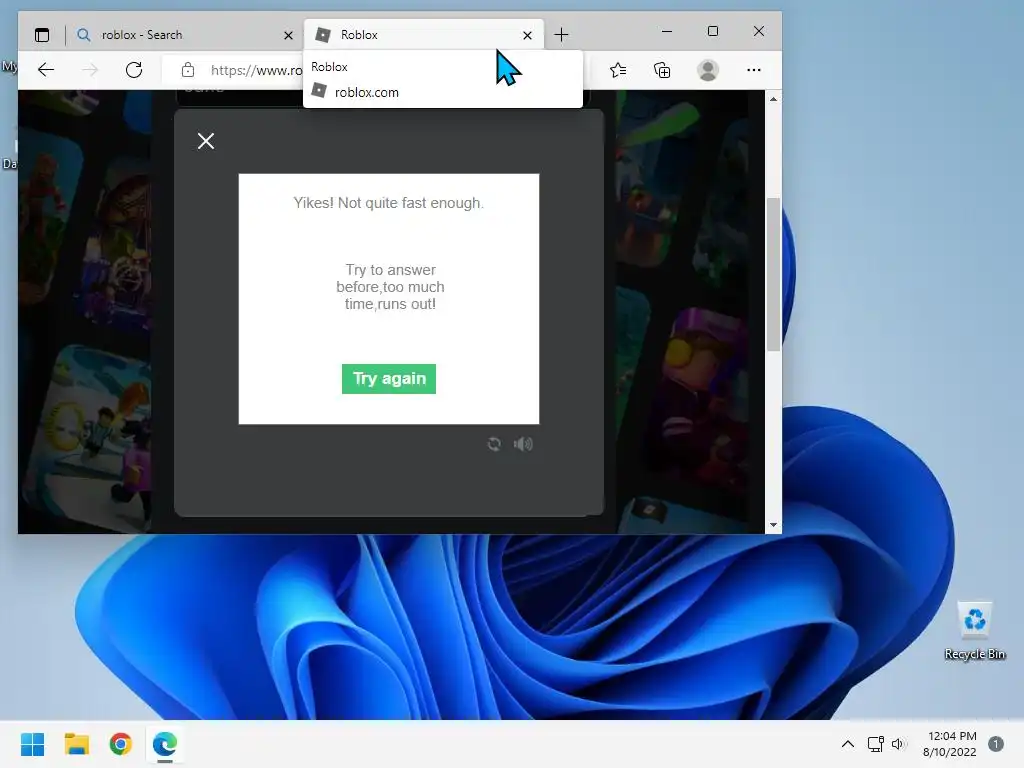Image resolution: width=1024 pixels, height=768 pixels.
Task: Click the scrollbar up arrow
Action: tap(773, 99)
